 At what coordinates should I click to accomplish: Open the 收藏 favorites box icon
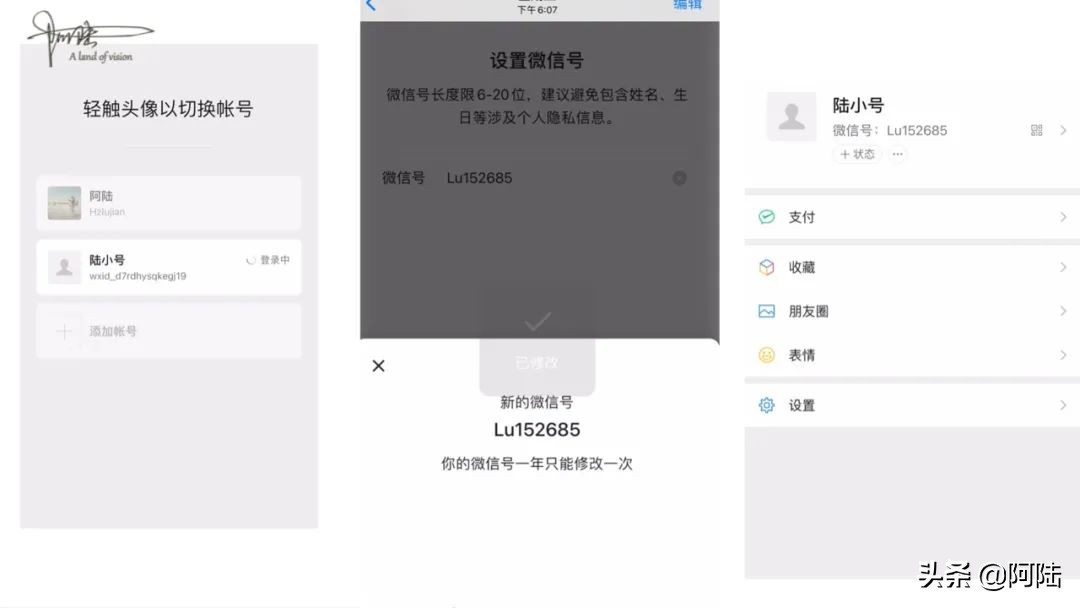(x=766, y=266)
